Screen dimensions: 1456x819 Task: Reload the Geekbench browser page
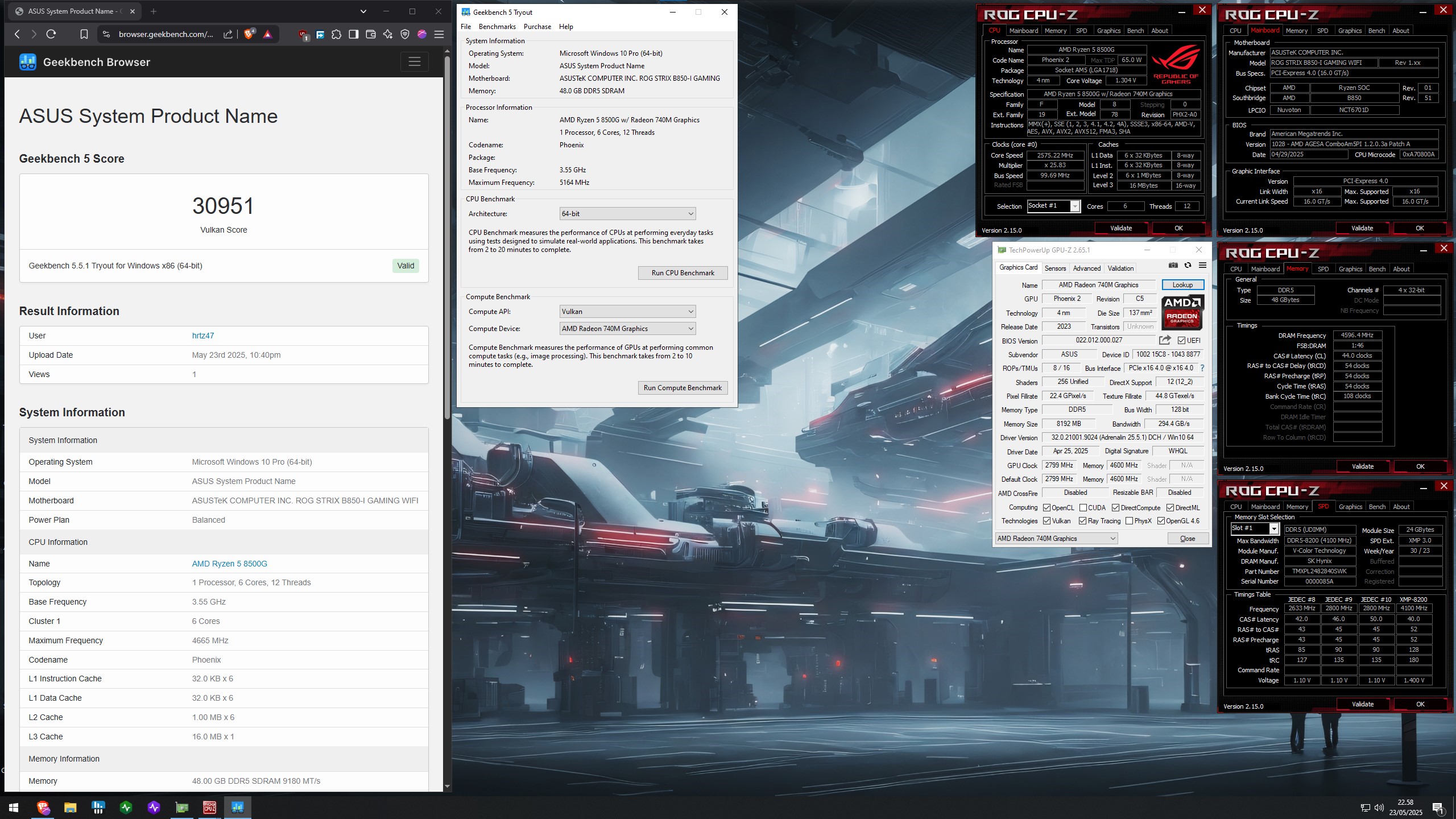pos(51,34)
